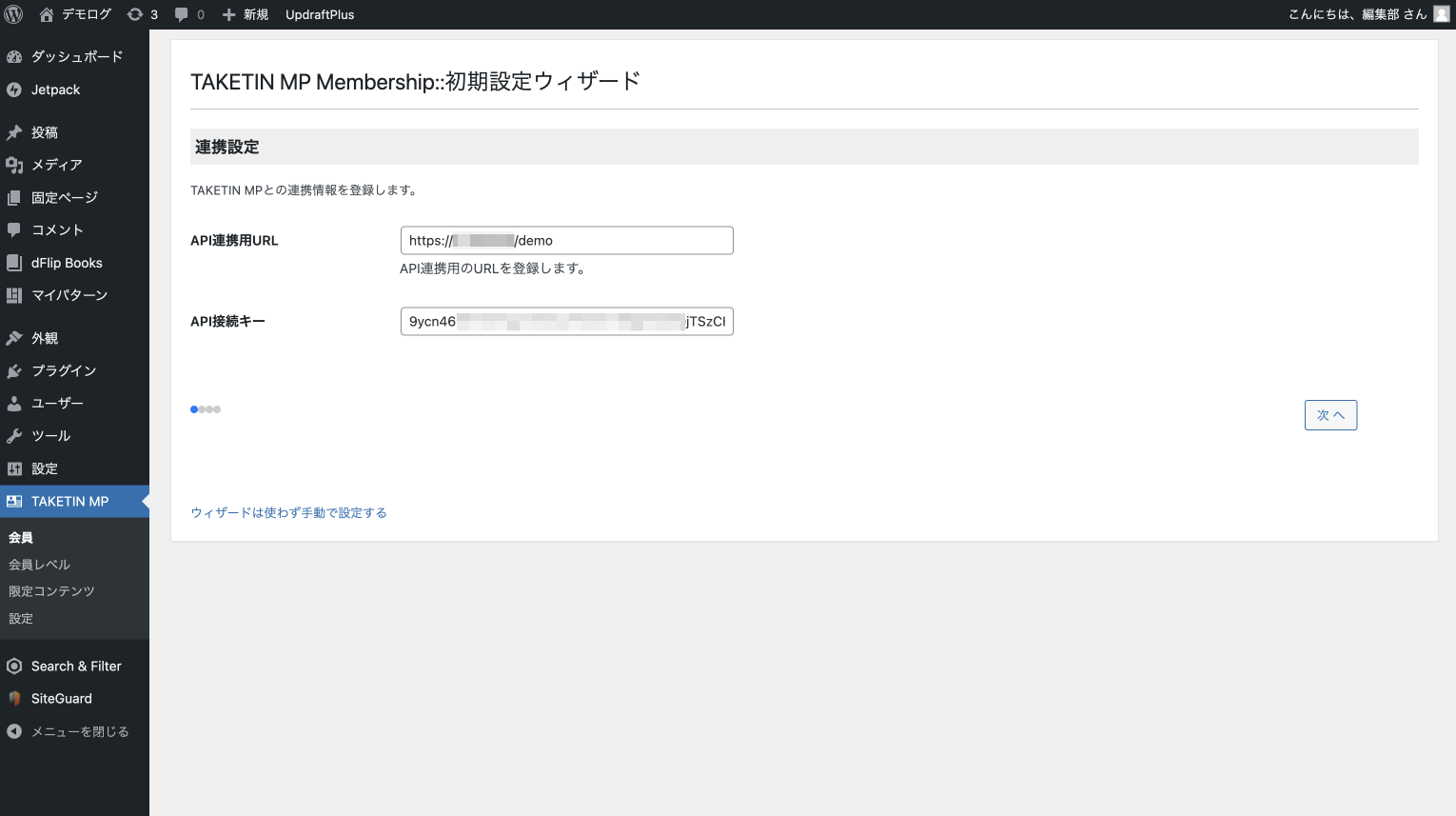Image resolution: width=1456 pixels, height=816 pixels.
Task: Click the ツール wrench icon
Action: (14, 435)
